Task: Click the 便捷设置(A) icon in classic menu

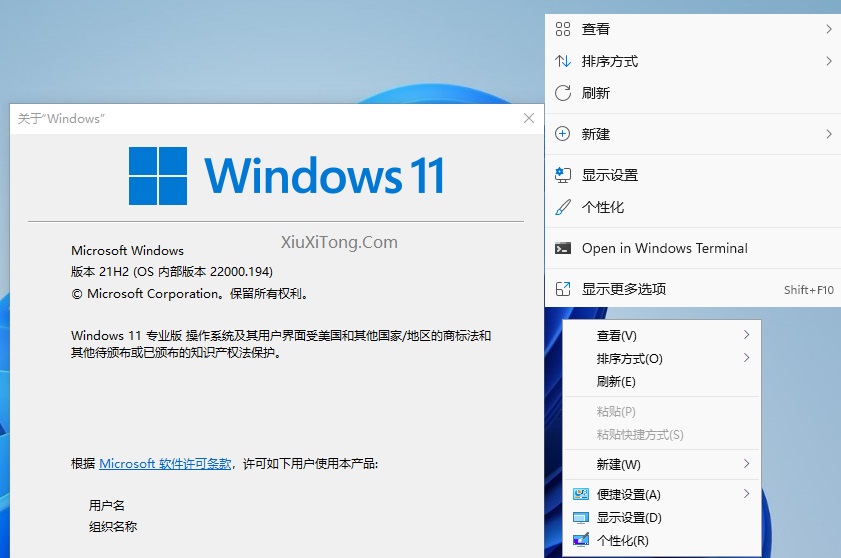Action: click(x=581, y=494)
